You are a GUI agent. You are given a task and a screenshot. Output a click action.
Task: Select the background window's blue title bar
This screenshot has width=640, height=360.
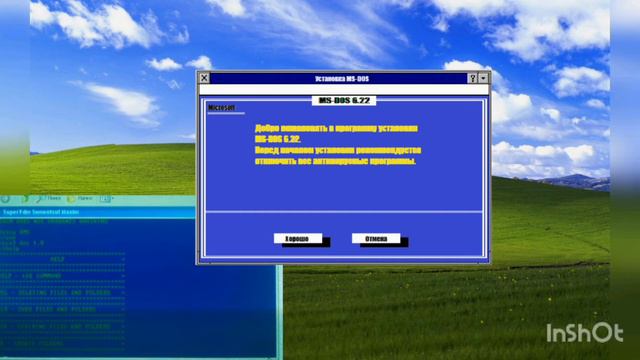(x=98, y=212)
